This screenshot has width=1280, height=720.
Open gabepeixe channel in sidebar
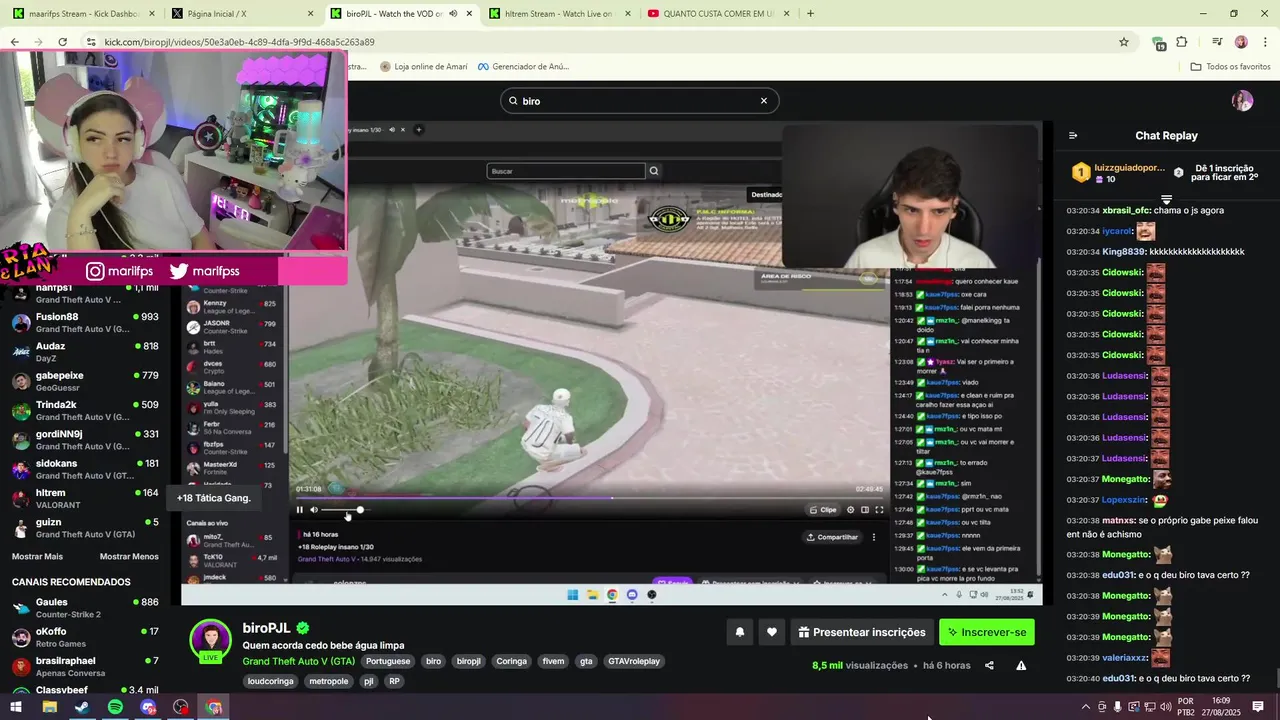84,381
